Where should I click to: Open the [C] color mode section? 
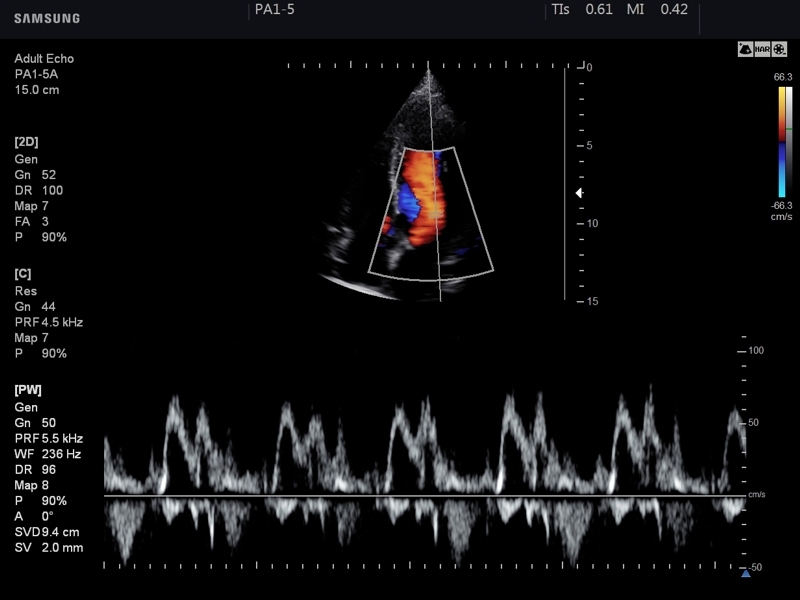25,273
